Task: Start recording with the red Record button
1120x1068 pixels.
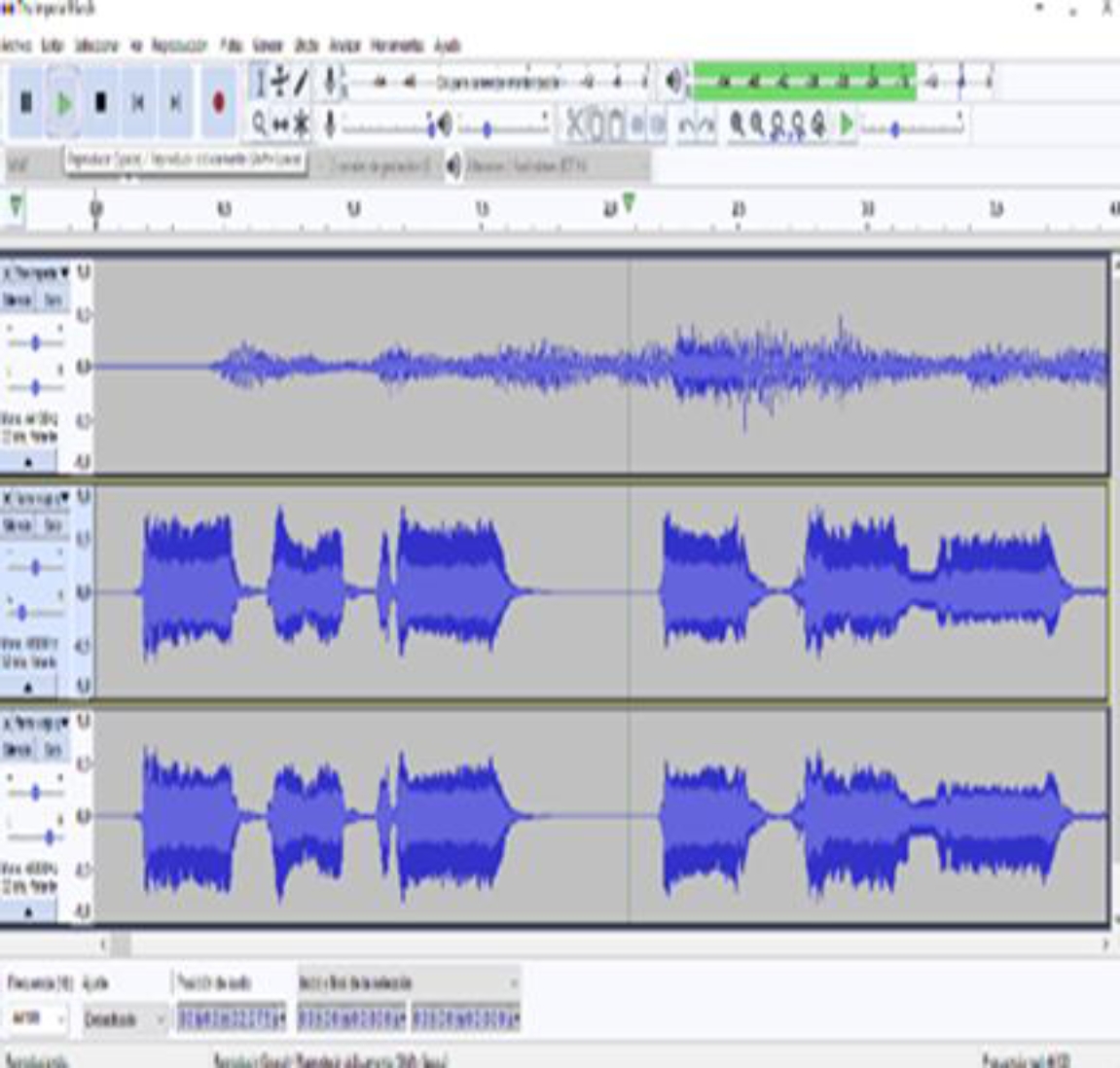Action: (218, 102)
